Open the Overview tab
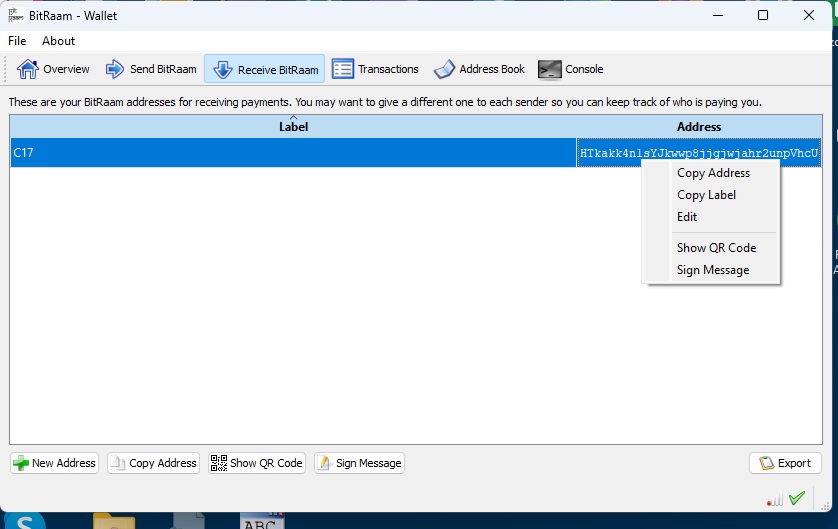 tap(53, 69)
